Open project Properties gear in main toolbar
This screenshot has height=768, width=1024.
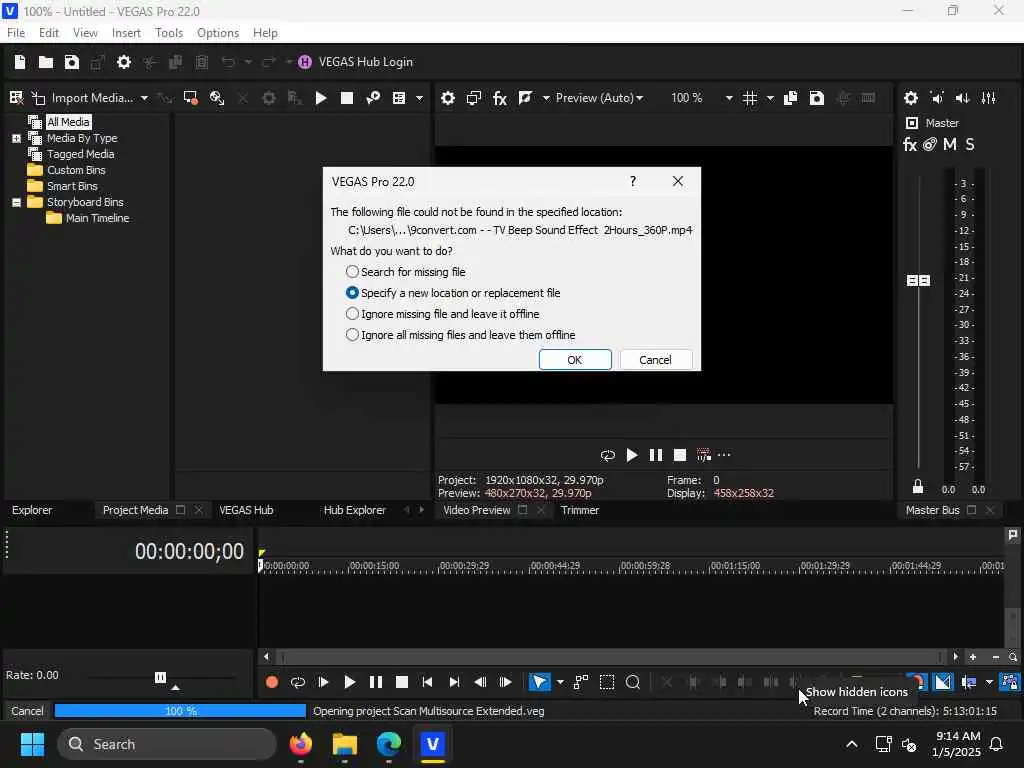(123, 62)
